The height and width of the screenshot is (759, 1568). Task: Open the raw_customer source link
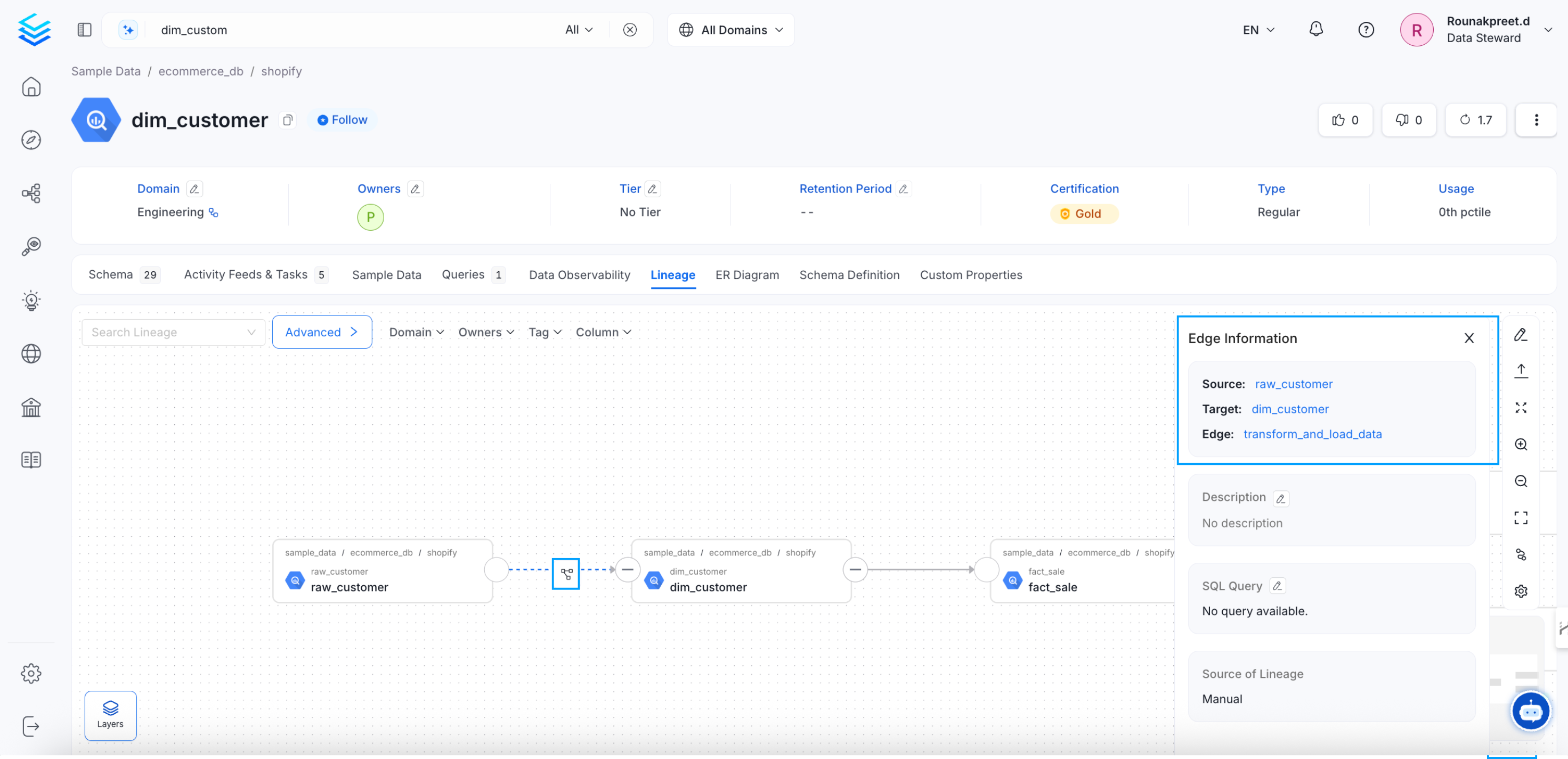[1294, 384]
